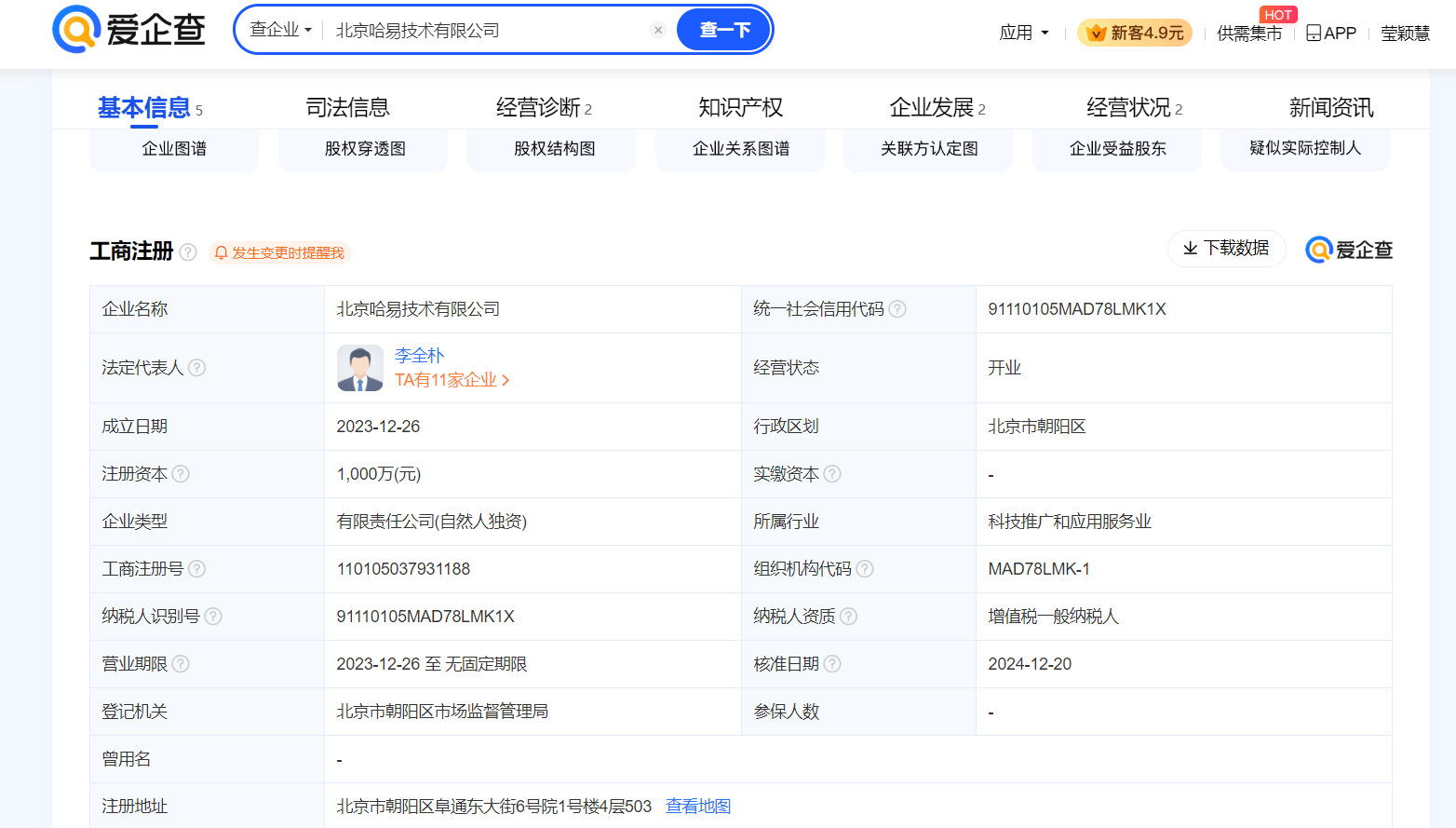The height and width of the screenshot is (828, 1456).
Task: Click help icon beside 统一社会信用代码
Action: pos(897,309)
